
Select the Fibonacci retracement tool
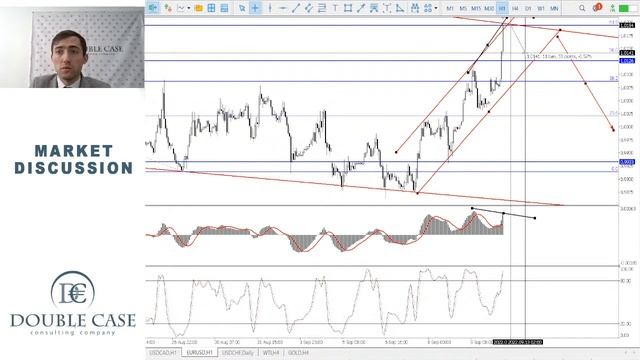322,8
